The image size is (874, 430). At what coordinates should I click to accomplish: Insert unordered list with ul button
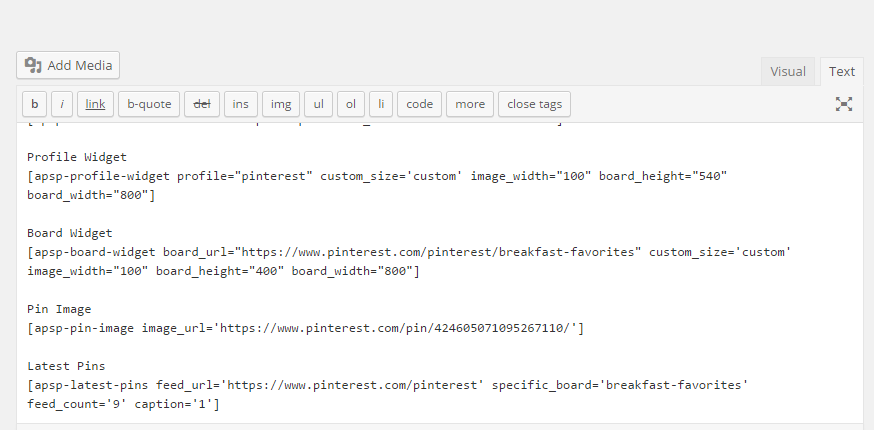(318, 104)
